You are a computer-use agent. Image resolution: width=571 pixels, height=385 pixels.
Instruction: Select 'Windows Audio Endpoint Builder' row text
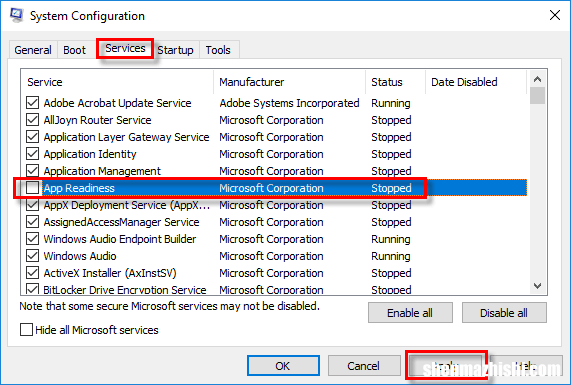pyautogui.click(x=120, y=239)
